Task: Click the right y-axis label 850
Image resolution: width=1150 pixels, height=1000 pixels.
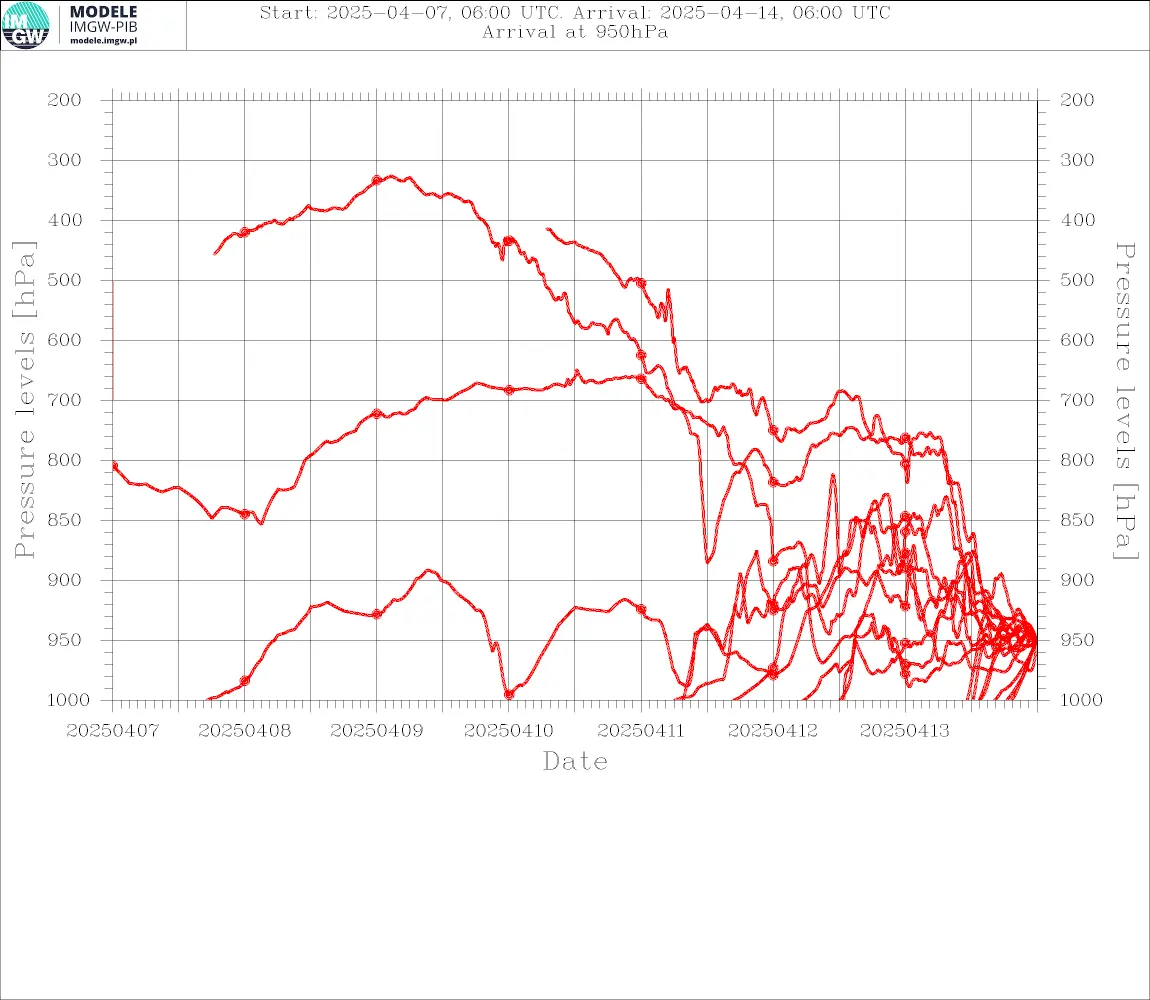Action: point(1077,520)
